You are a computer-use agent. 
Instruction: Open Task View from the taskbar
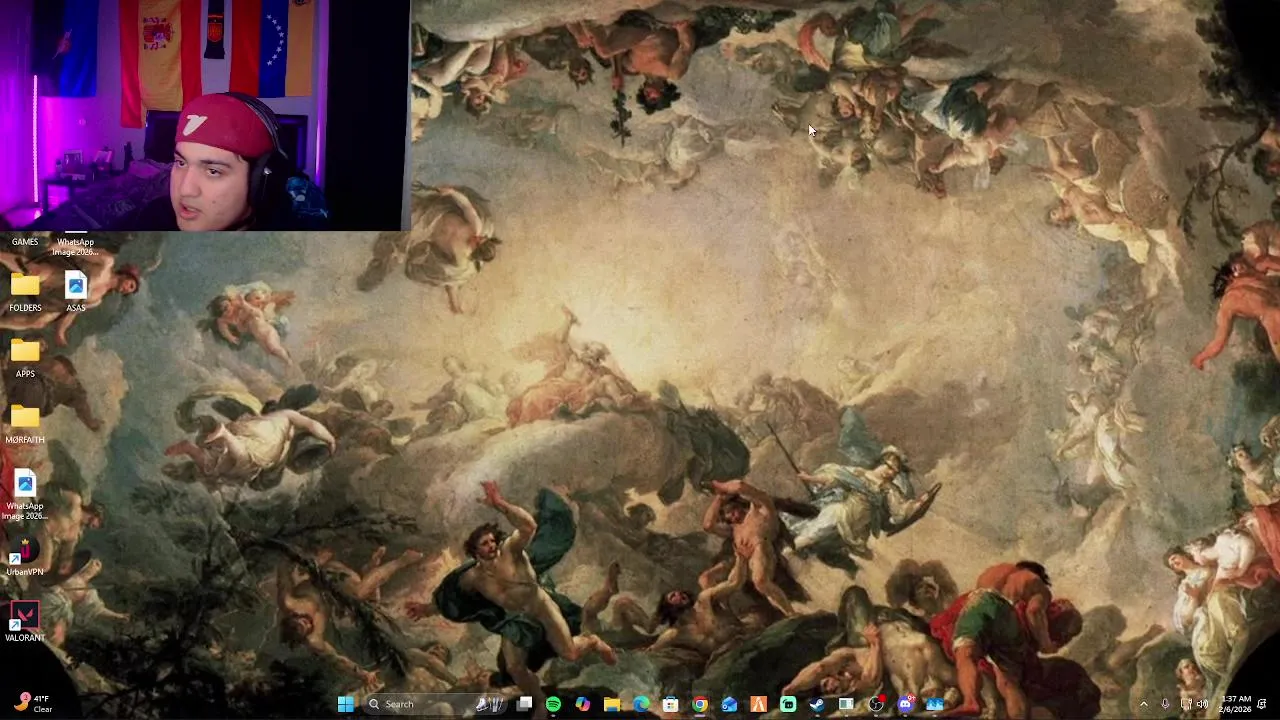click(x=524, y=704)
